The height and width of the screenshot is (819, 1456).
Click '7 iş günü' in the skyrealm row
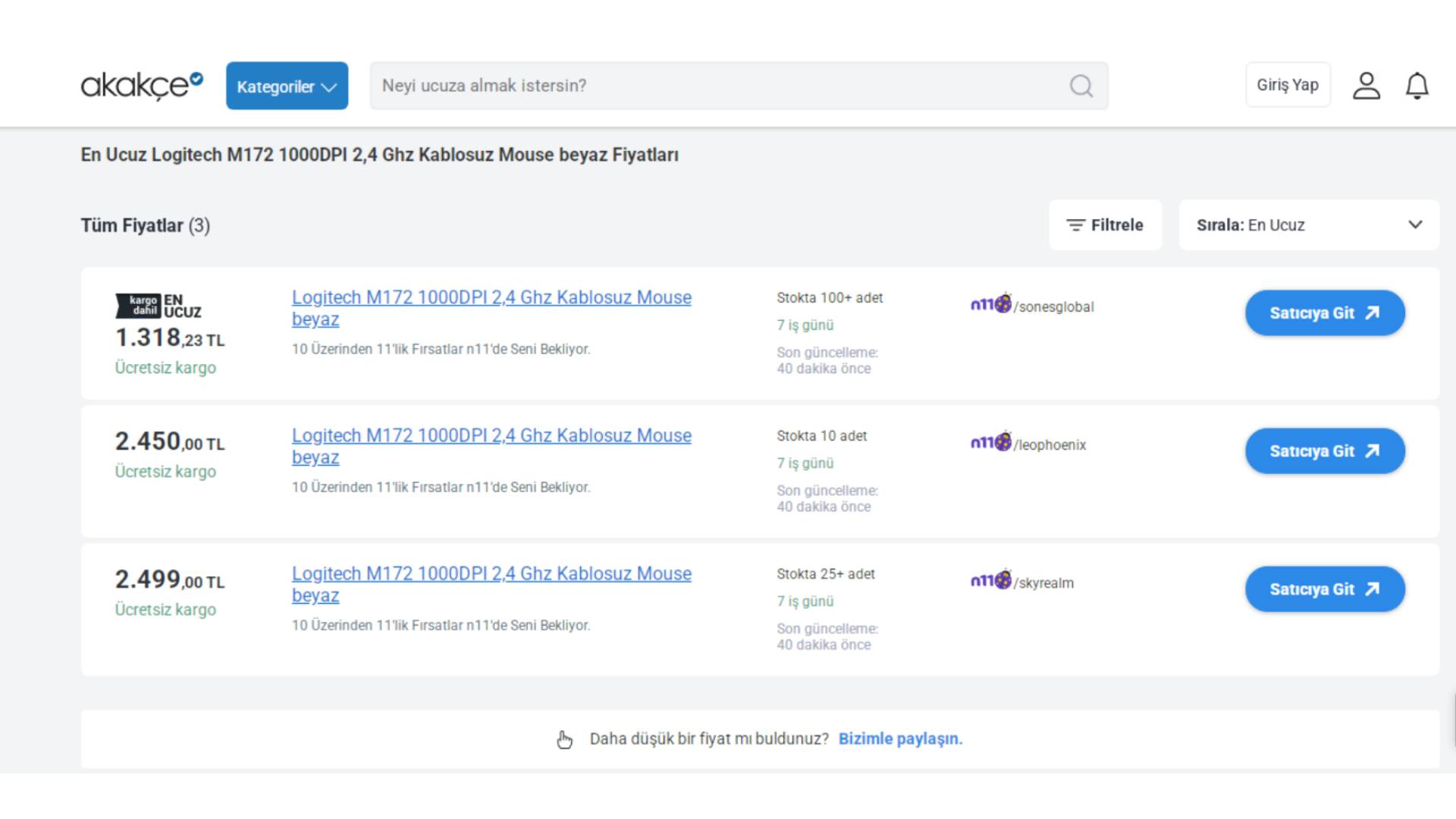click(805, 601)
